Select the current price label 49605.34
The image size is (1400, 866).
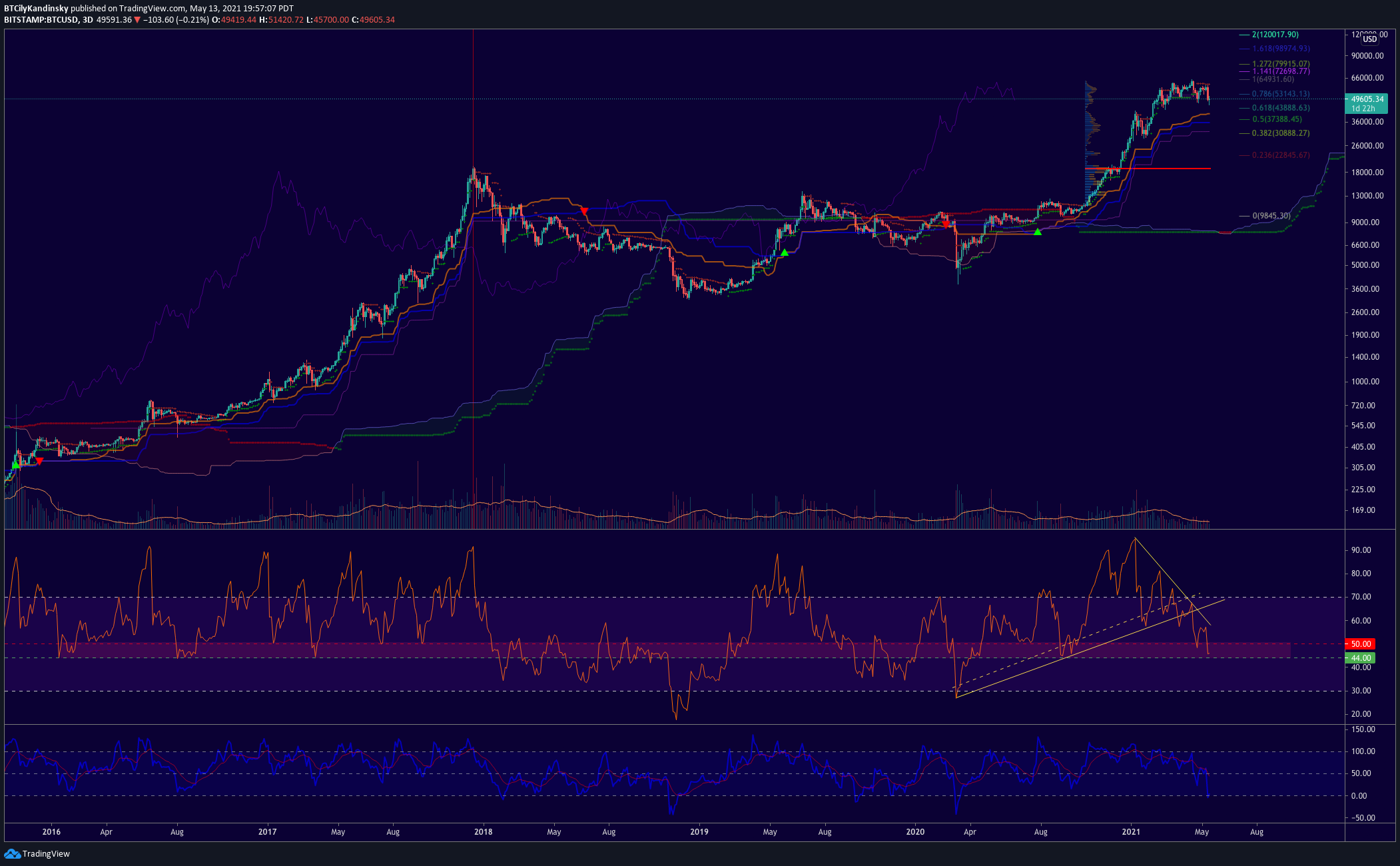[1367, 99]
